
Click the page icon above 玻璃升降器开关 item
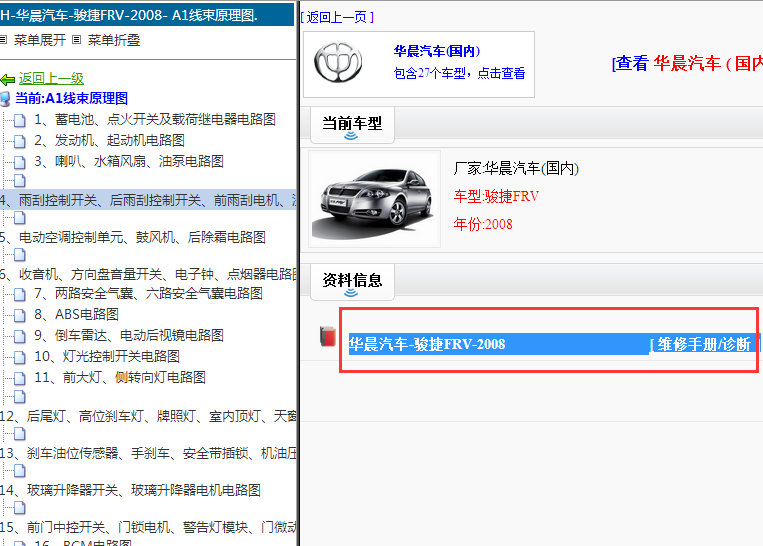coord(19,471)
